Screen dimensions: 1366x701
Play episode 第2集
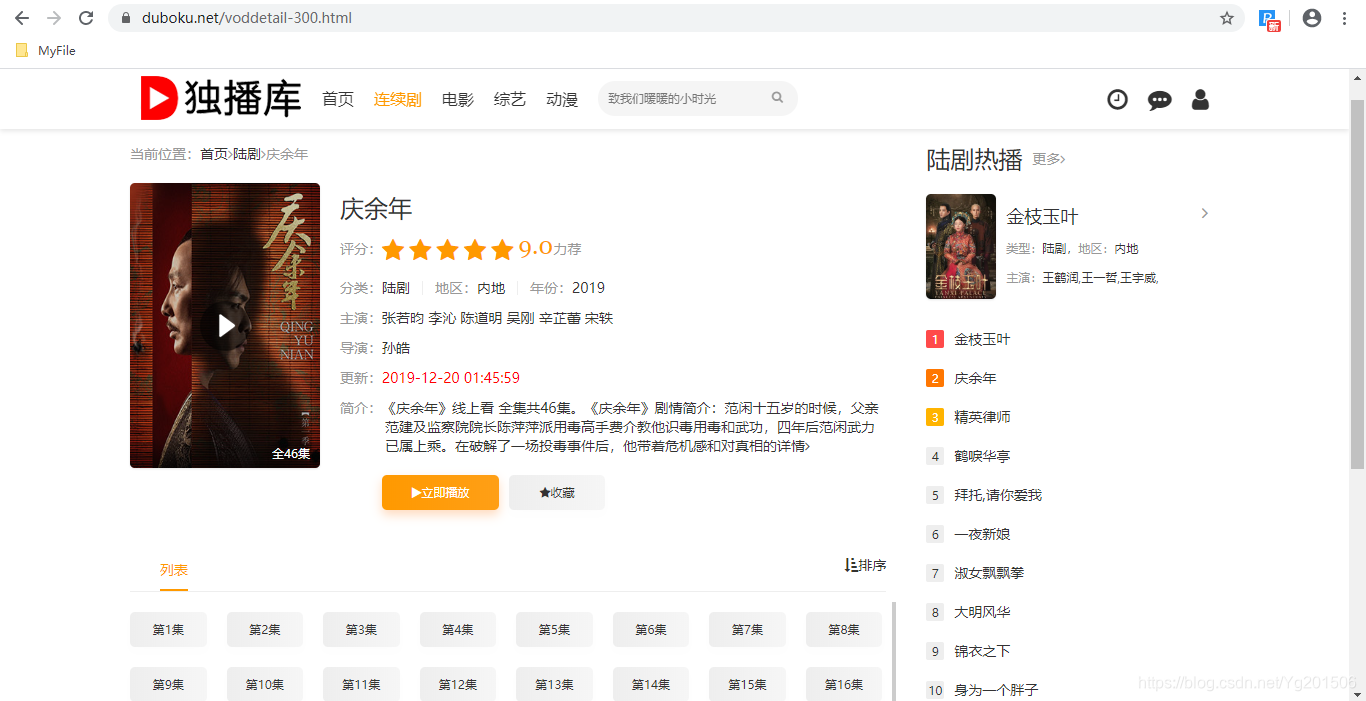(x=265, y=630)
